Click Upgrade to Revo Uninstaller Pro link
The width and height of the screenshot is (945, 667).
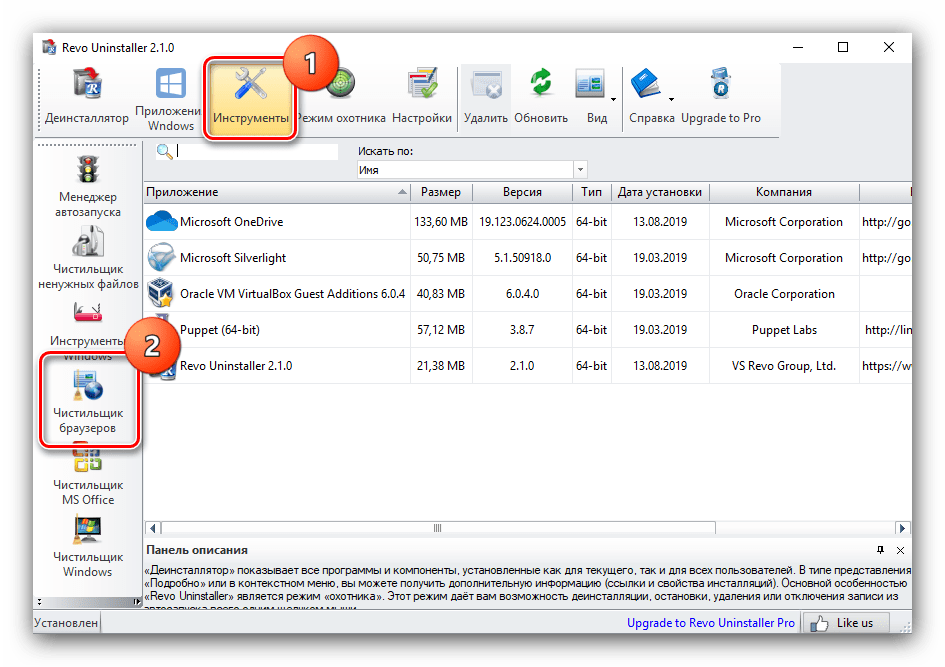click(710, 623)
